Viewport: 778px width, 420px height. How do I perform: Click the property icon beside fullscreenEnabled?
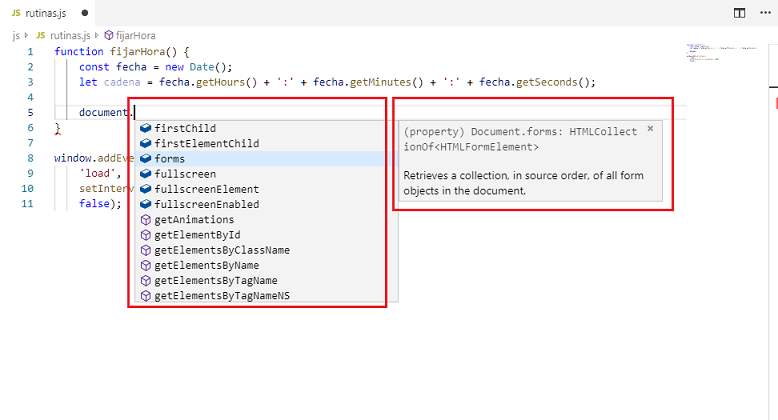tap(145, 205)
